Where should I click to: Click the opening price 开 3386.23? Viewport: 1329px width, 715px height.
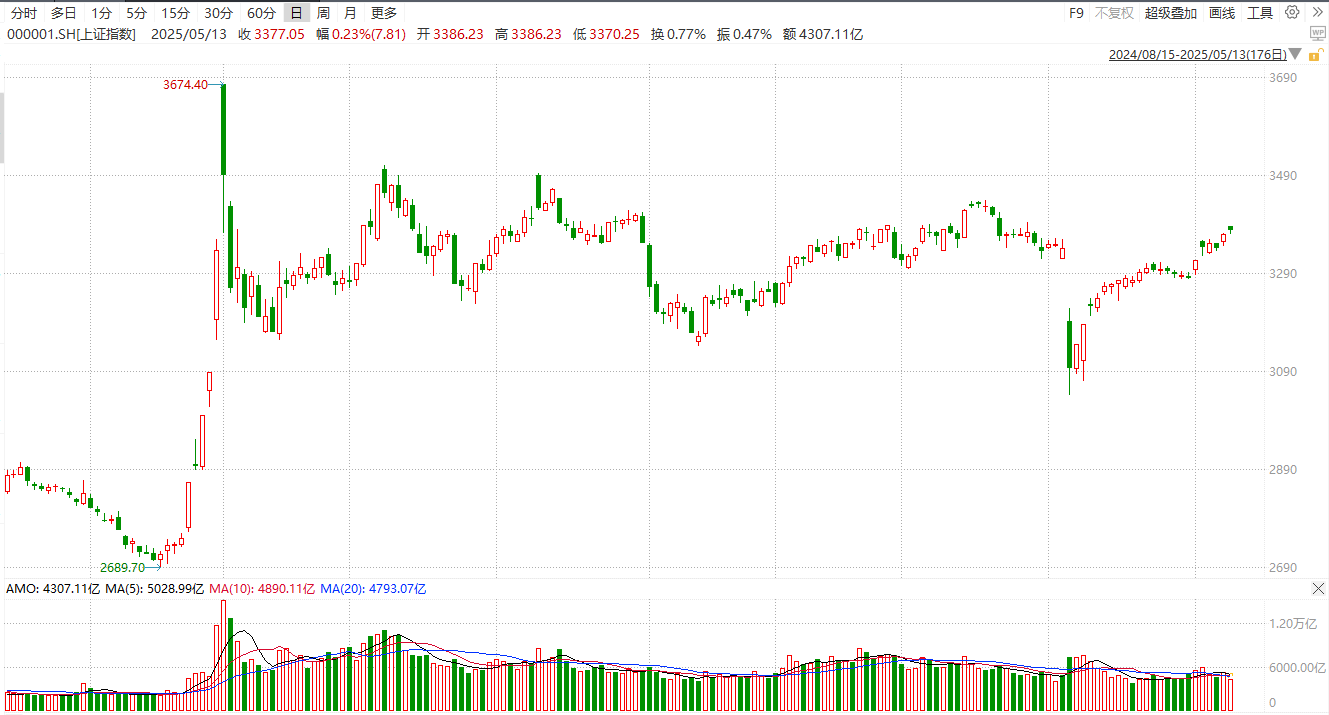(450, 34)
